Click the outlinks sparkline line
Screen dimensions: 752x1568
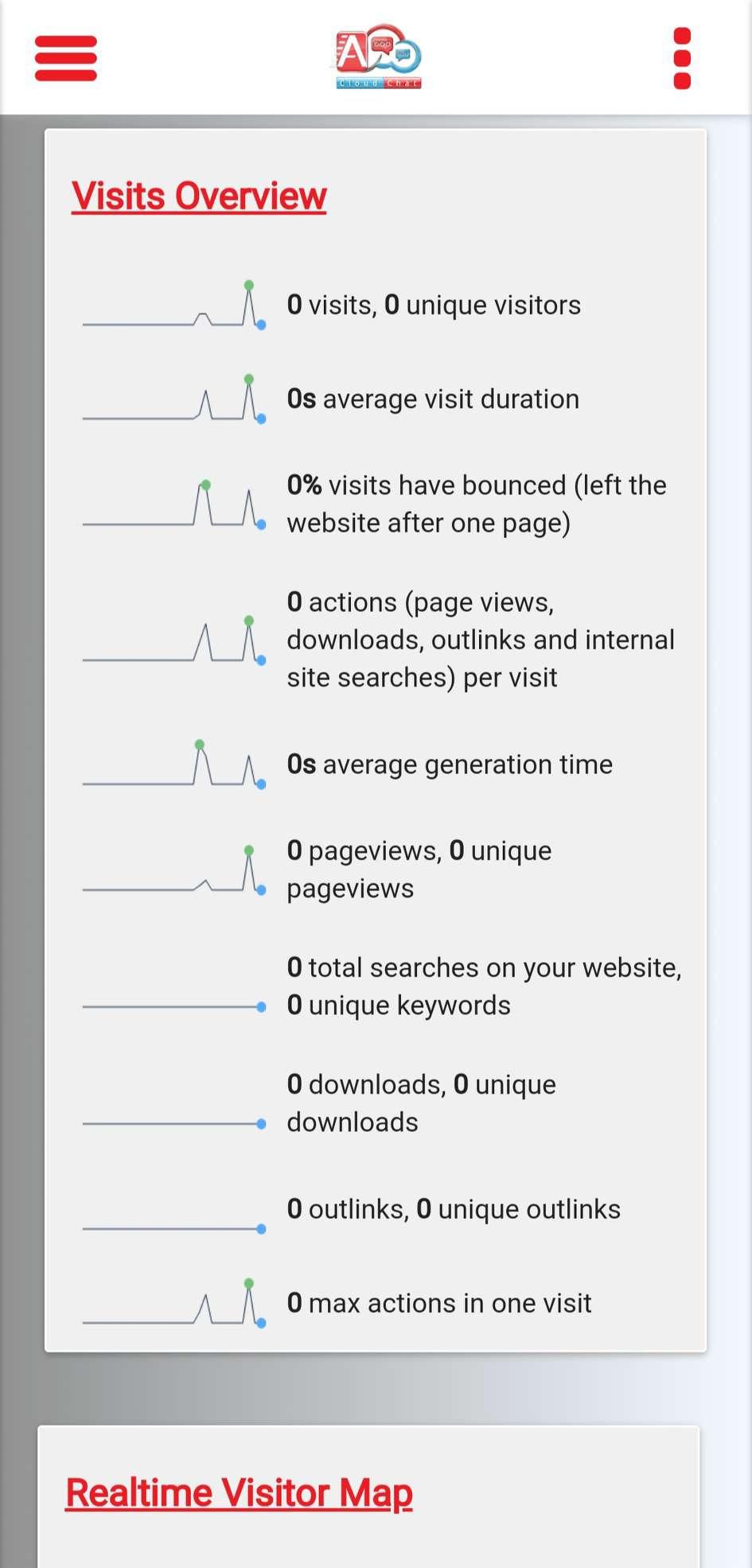174,1229
